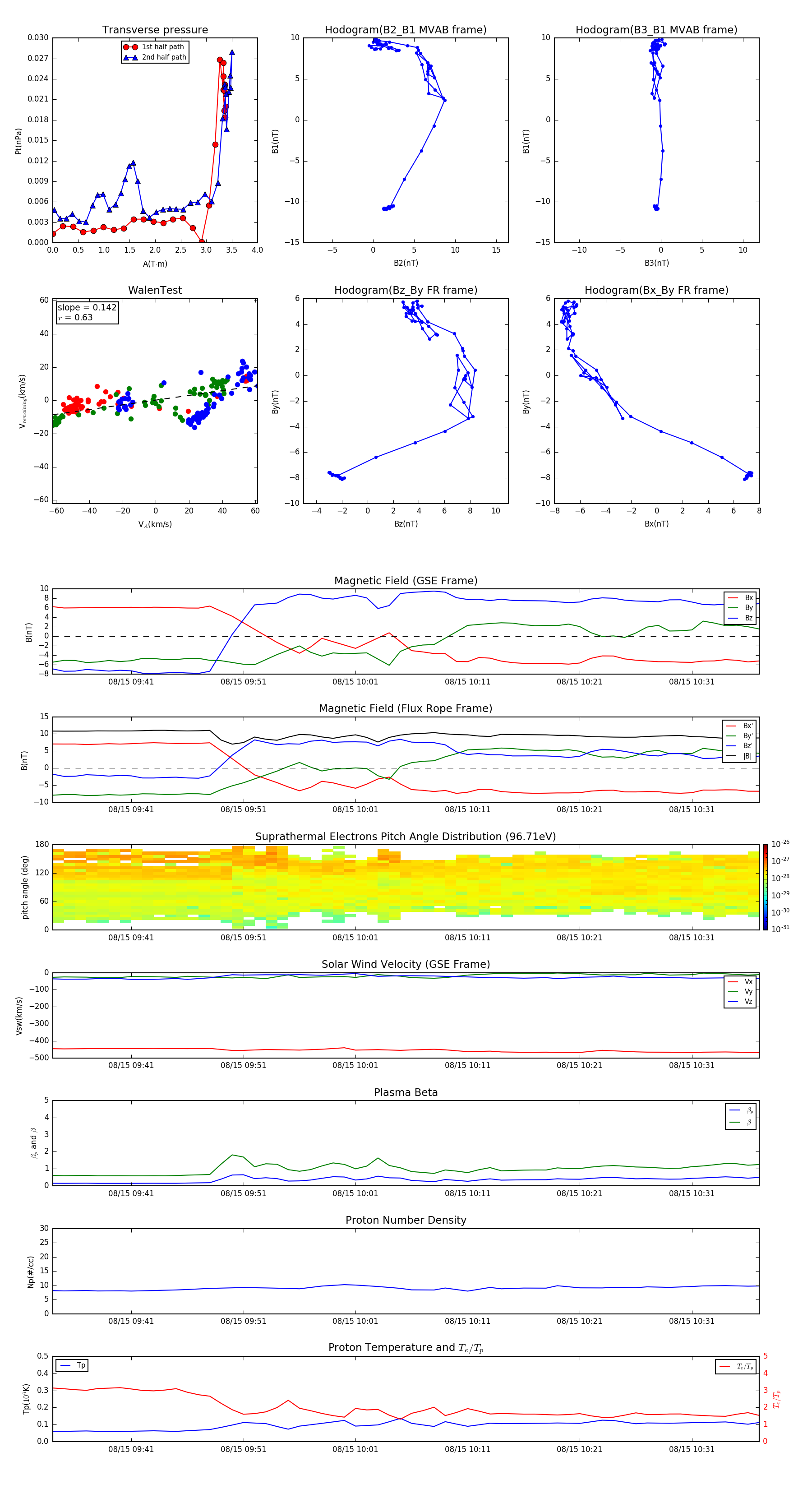Viewport: 812px width, 1489px height.
Task: Click the Bz' legend entry in Flux Rope panel
Action: click(740, 746)
